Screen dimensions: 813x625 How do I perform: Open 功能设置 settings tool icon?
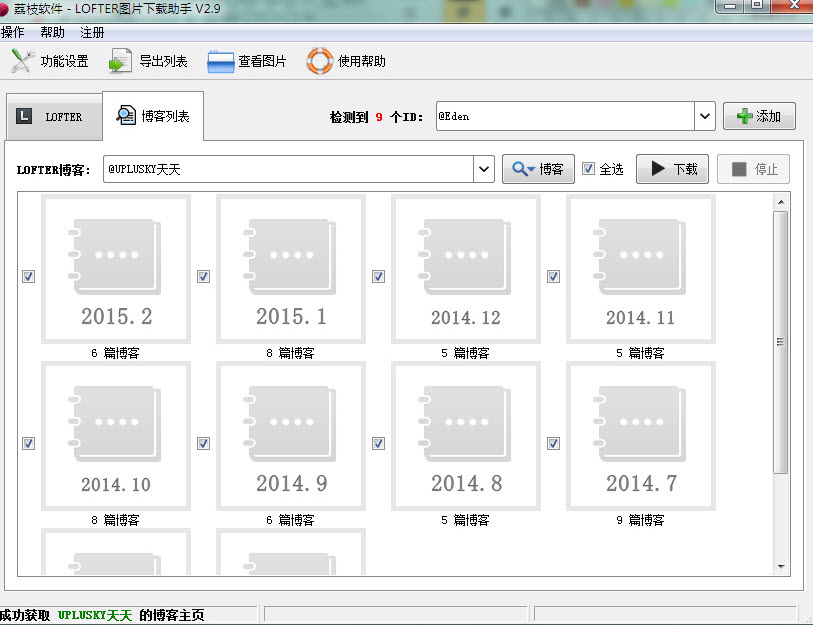coord(22,61)
